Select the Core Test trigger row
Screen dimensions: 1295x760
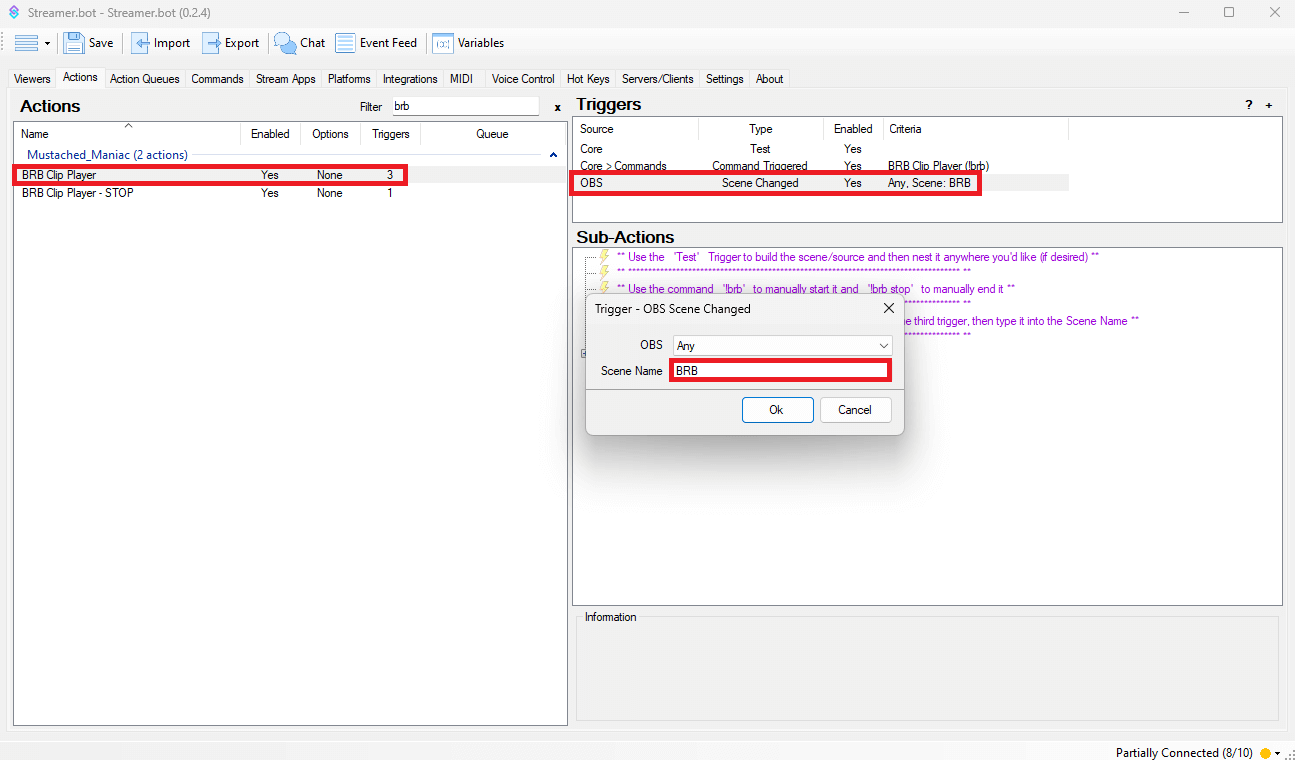[x=760, y=149]
